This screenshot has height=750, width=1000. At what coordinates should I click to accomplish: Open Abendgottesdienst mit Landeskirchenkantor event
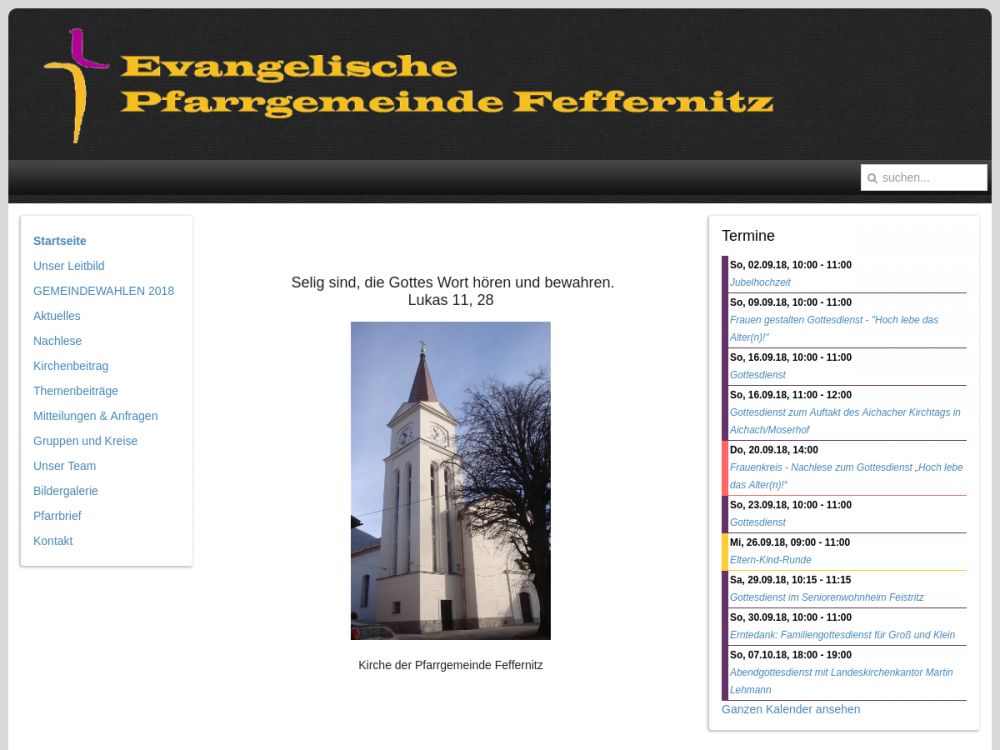coord(840,673)
